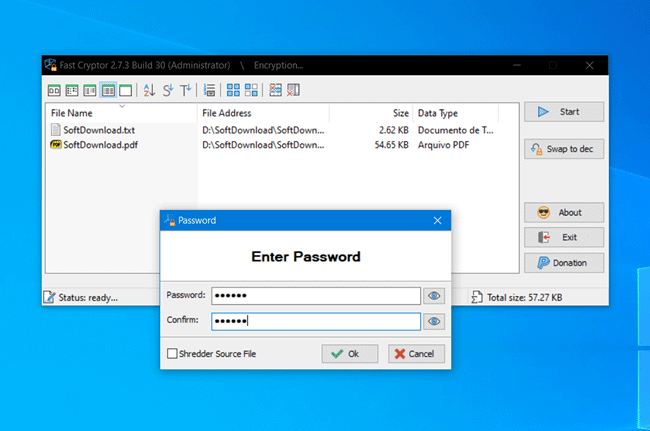Sort files by size (S arrow)
Viewport: 650px width, 431px height.
point(168,90)
